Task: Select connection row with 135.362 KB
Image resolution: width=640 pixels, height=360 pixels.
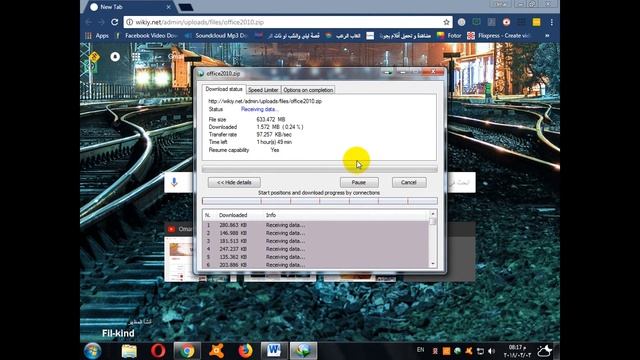Action: [316, 257]
